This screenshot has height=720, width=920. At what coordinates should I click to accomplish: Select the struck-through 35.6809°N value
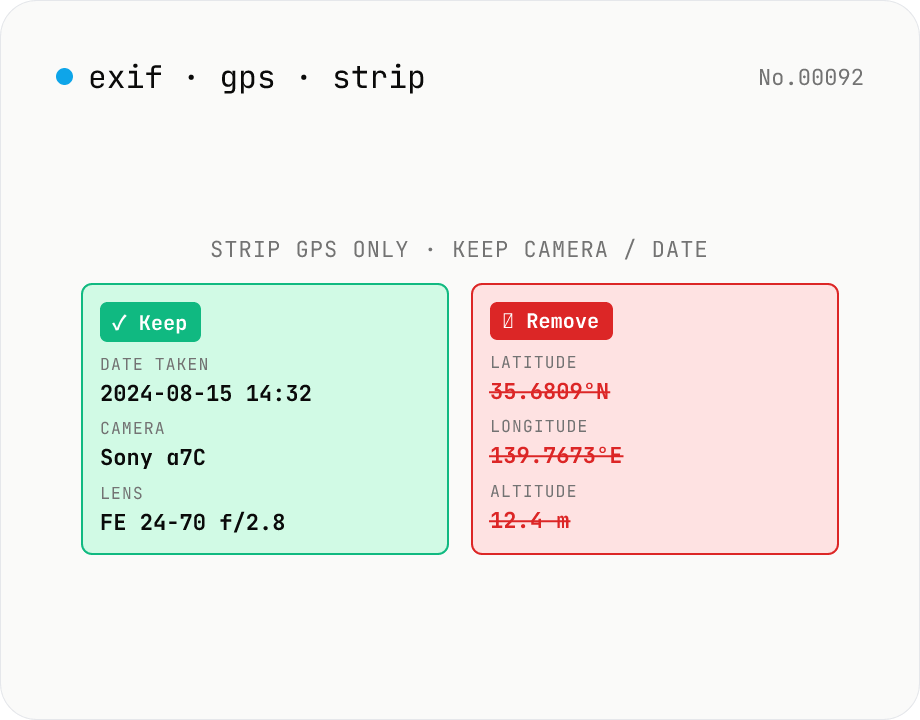550,391
